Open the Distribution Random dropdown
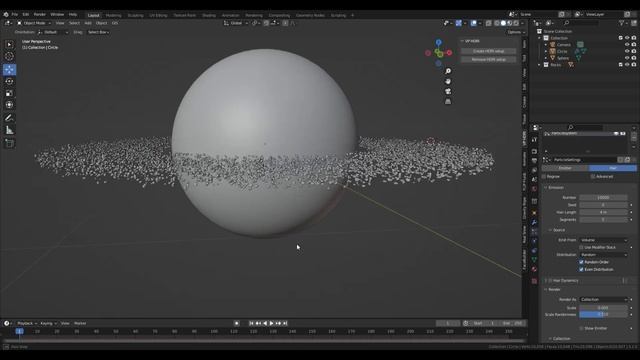 click(x=604, y=255)
